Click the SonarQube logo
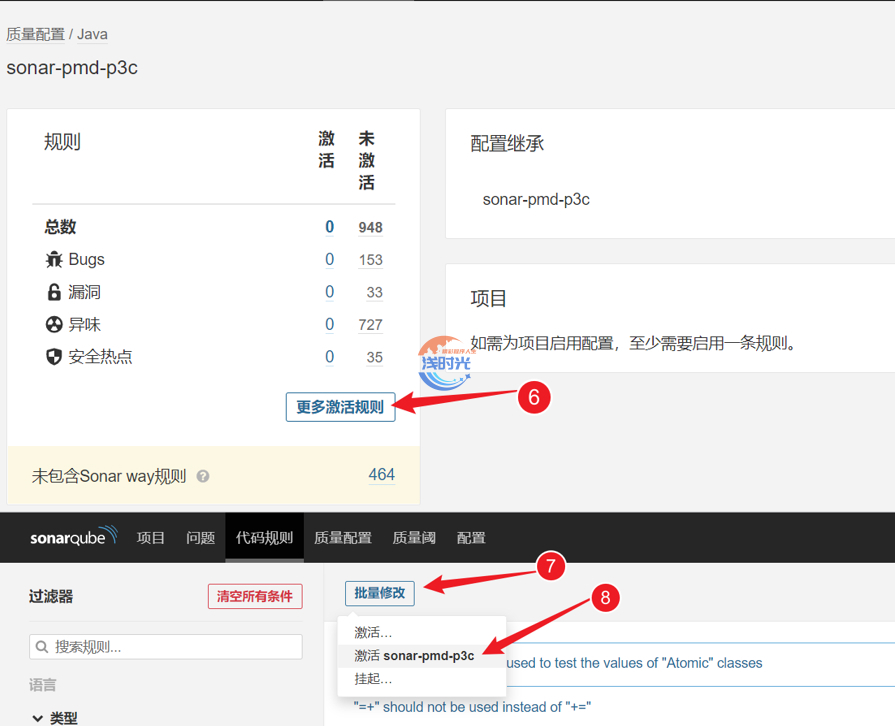 click(x=73, y=537)
